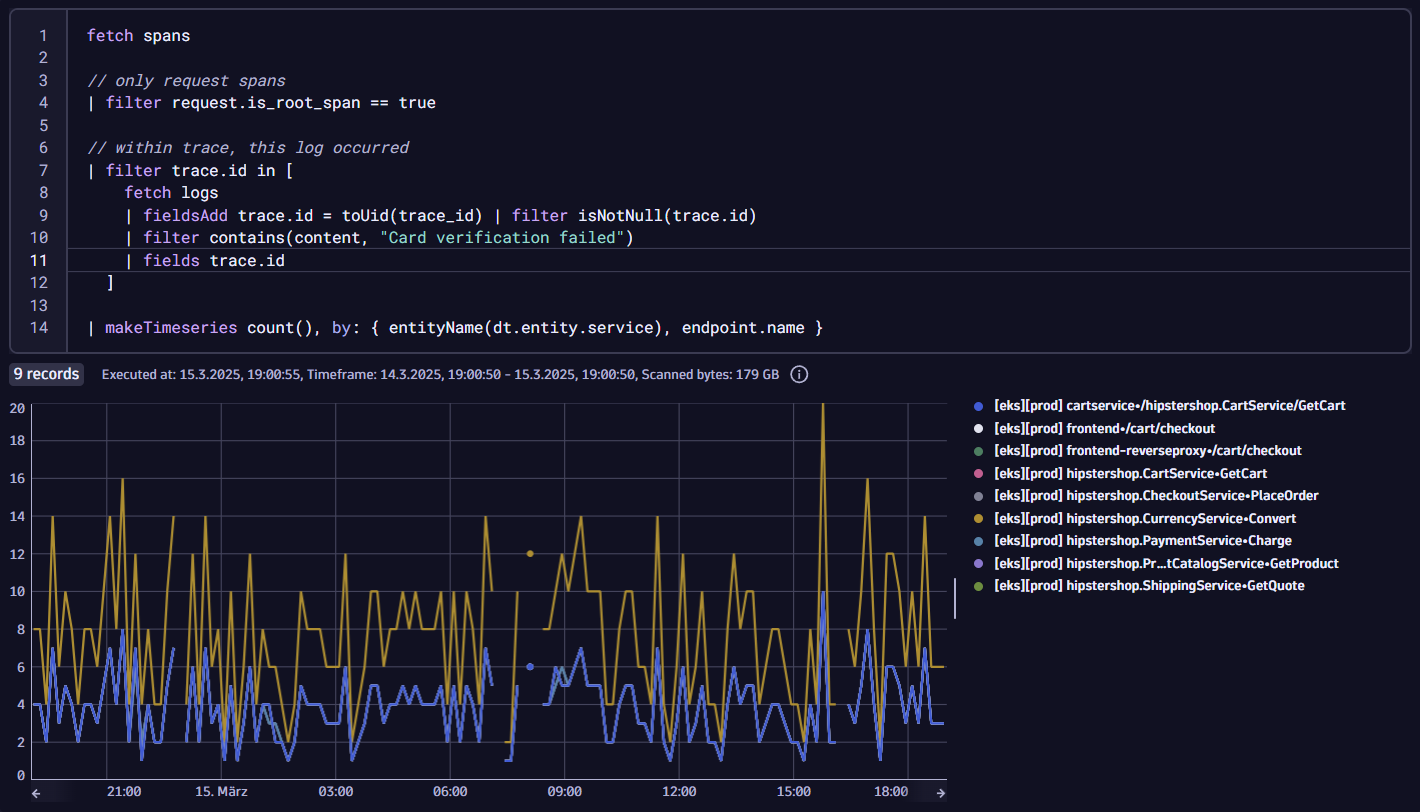The image size is (1420, 812).
Task: Click the blue dot for cartservice GetCart legend
Action: [x=978, y=406]
